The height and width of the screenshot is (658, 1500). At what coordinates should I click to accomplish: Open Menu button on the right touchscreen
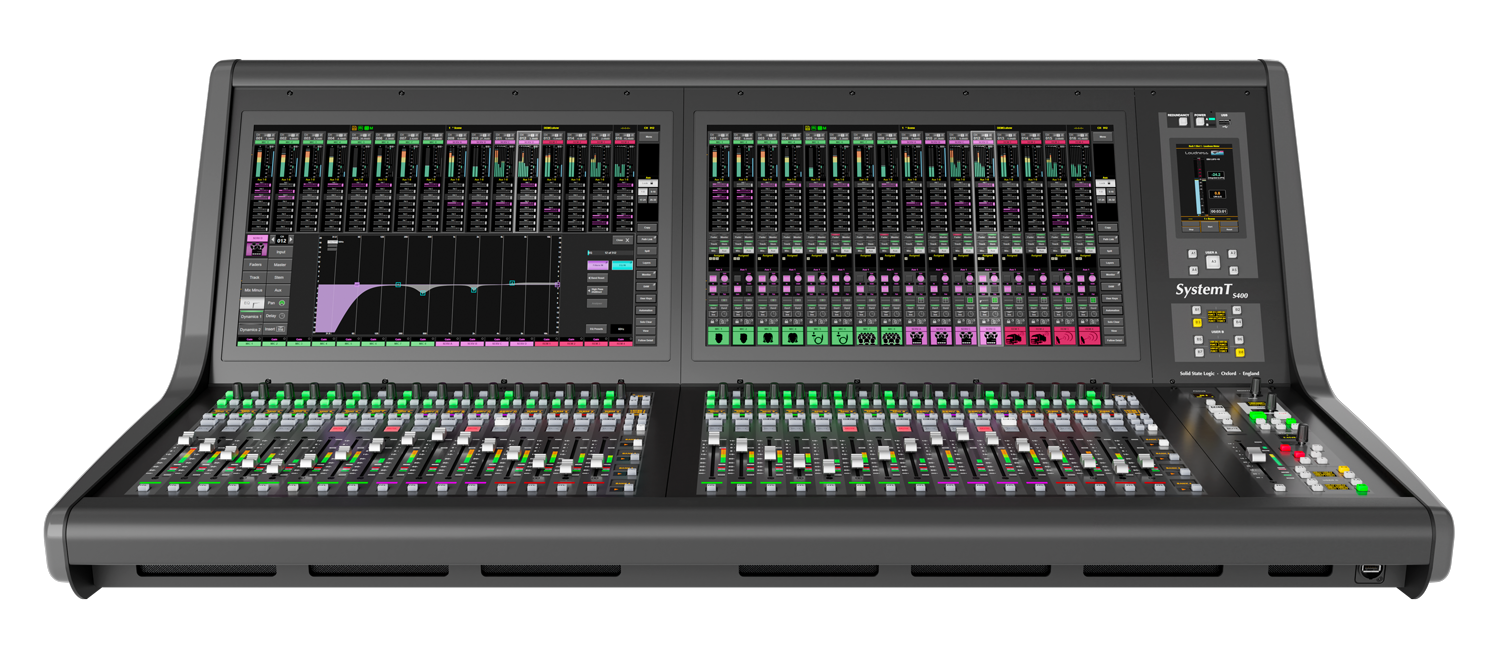(1102, 138)
